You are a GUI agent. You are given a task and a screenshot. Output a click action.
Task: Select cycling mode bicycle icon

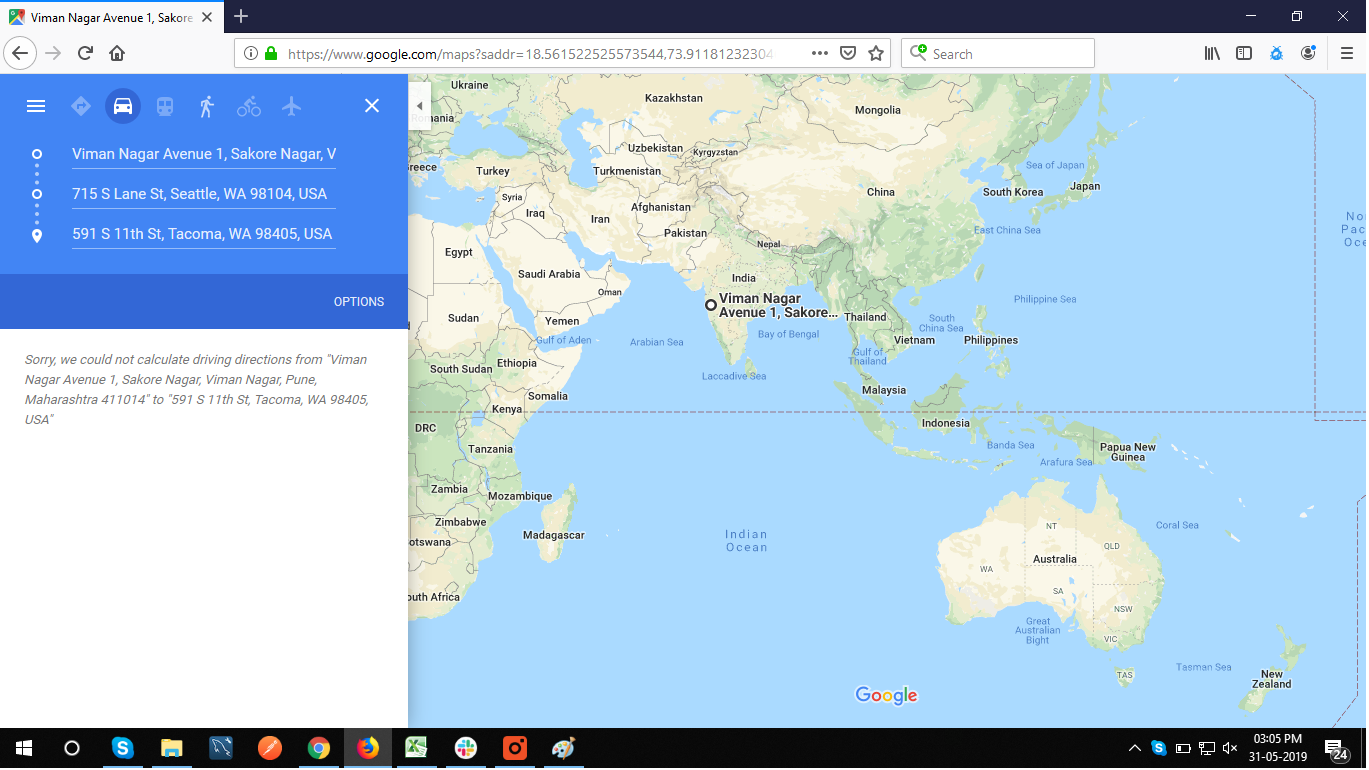[x=249, y=106]
